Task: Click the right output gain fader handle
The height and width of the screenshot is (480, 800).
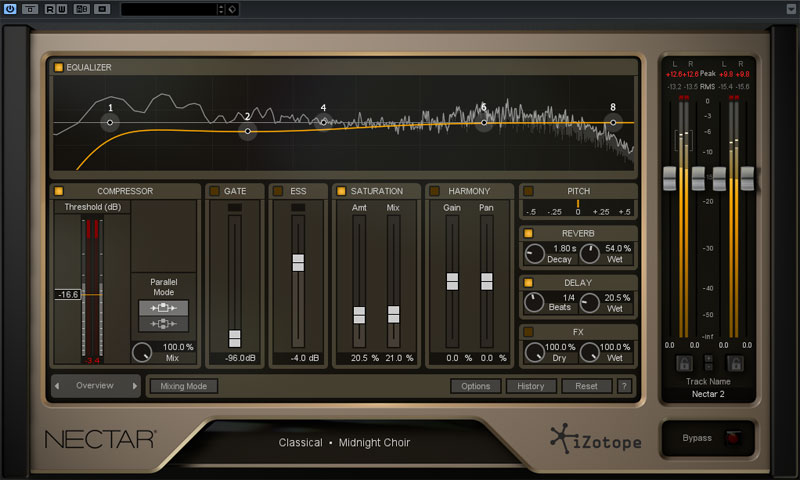Action: [747, 179]
